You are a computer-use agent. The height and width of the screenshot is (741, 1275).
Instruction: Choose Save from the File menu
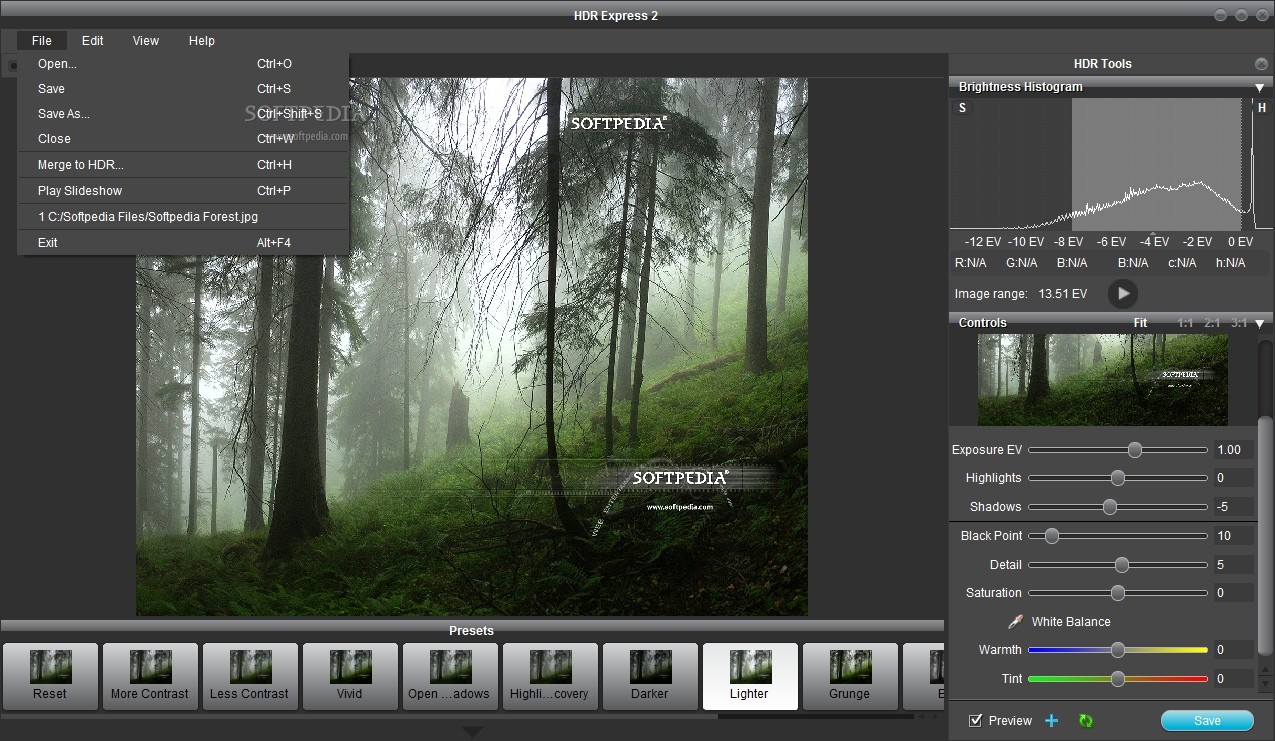pos(183,89)
